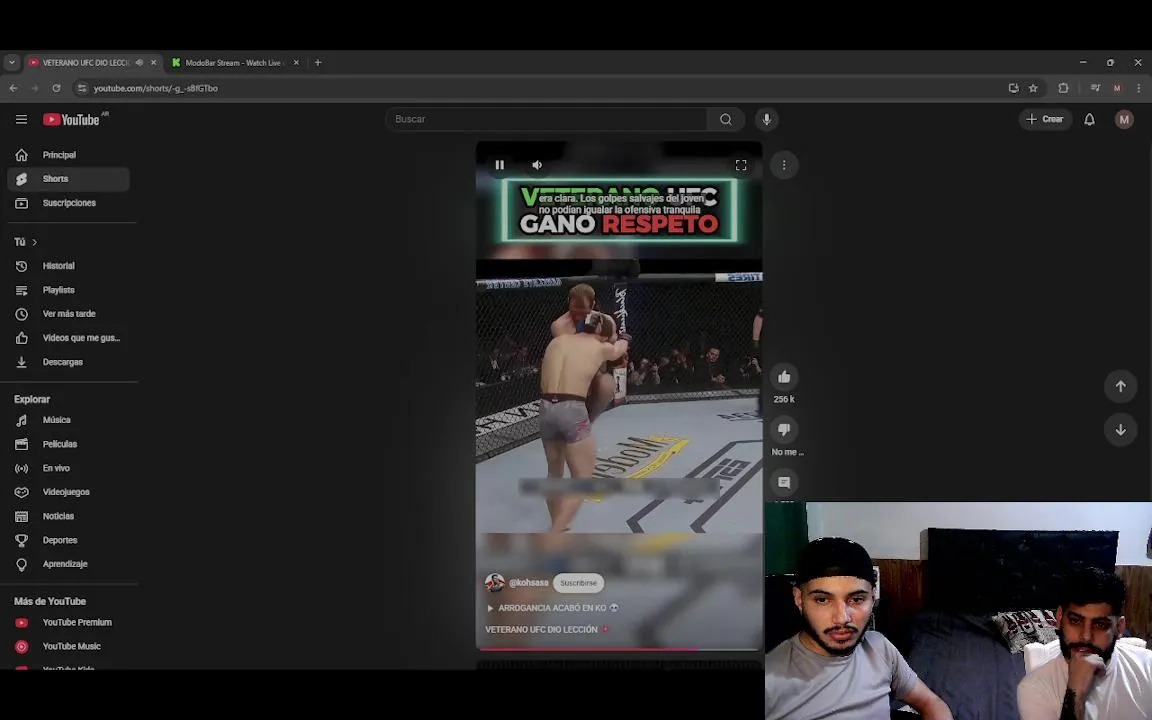1152x720 pixels.
Task: Click Suscribirse on @kohsasa channel
Action: (x=578, y=583)
